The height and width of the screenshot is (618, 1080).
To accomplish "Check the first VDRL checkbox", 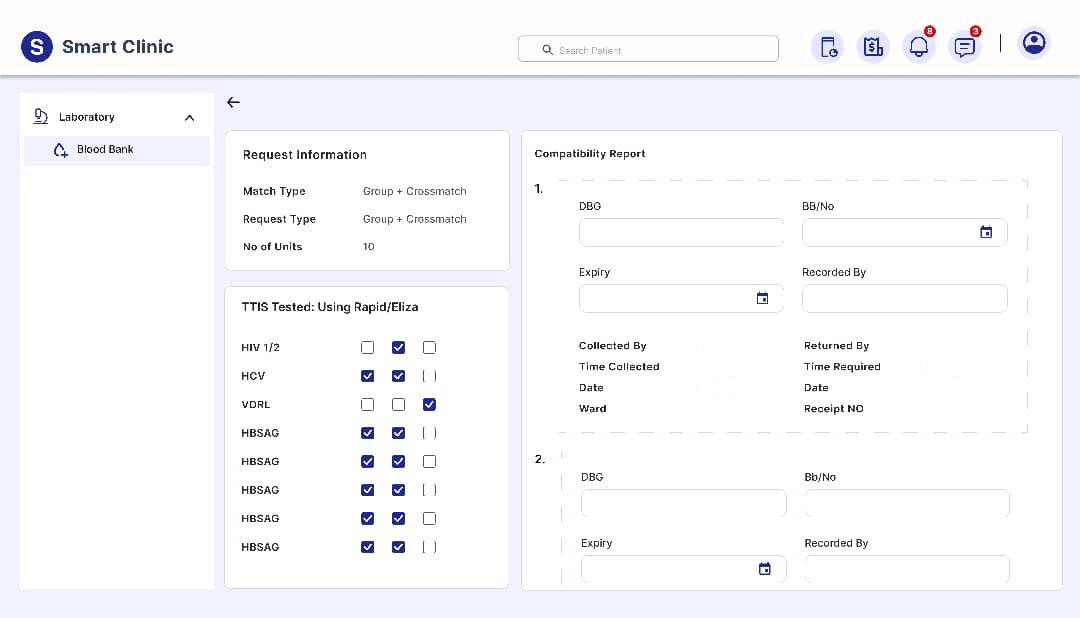I will click(367, 404).
